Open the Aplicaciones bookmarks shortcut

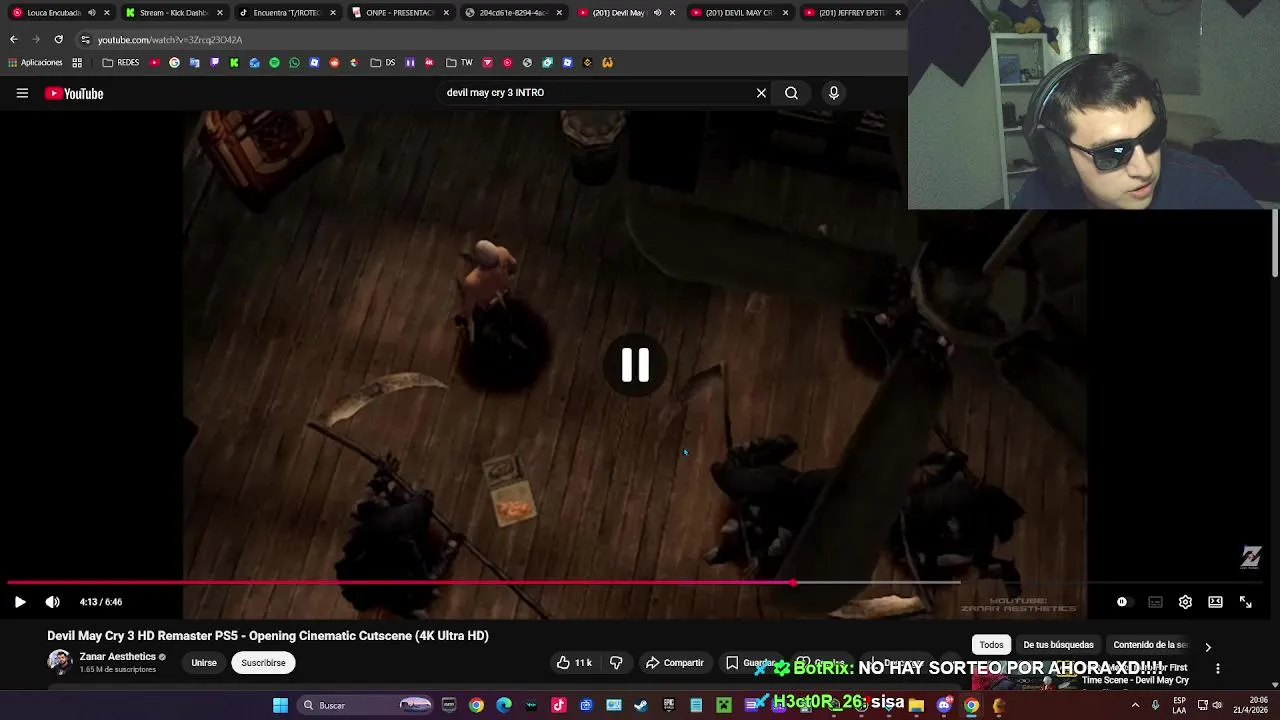click(34, 62)
